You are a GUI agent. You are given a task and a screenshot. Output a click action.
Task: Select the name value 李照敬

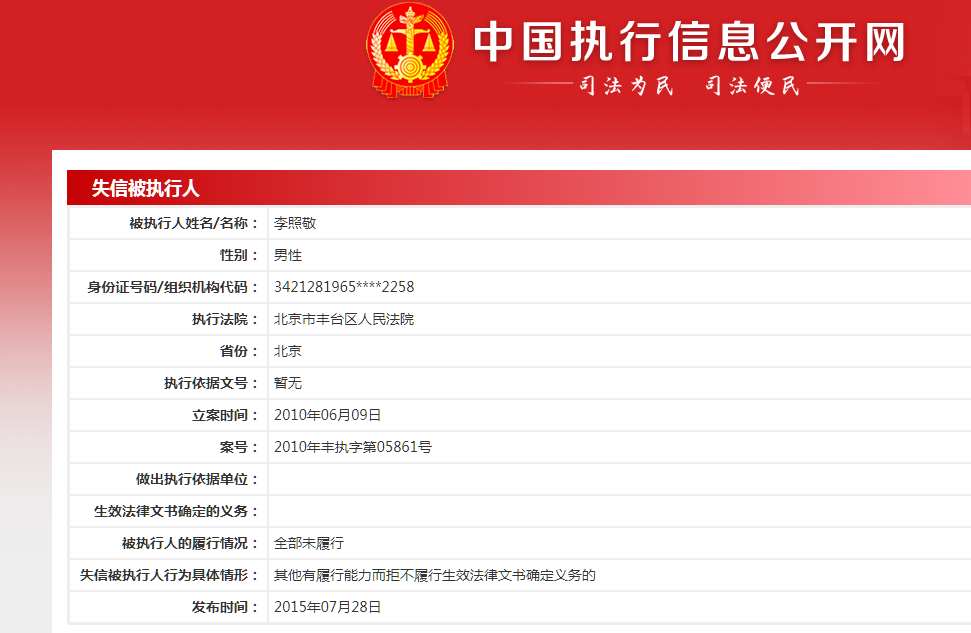pyautogui.click(x=295, y=223)
